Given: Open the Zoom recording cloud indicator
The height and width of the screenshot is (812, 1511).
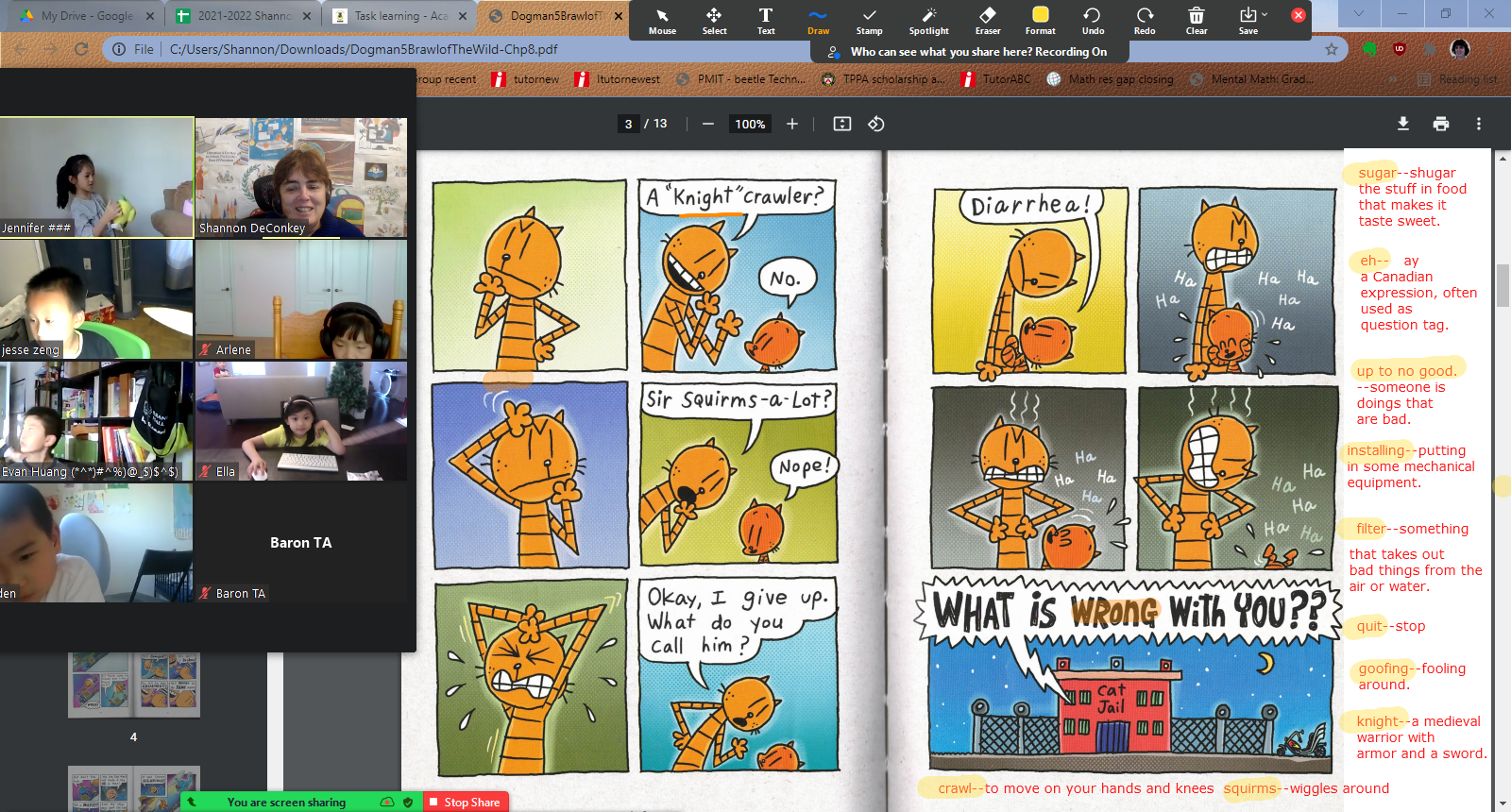Looking at the screenshot, I should point(387,802).
